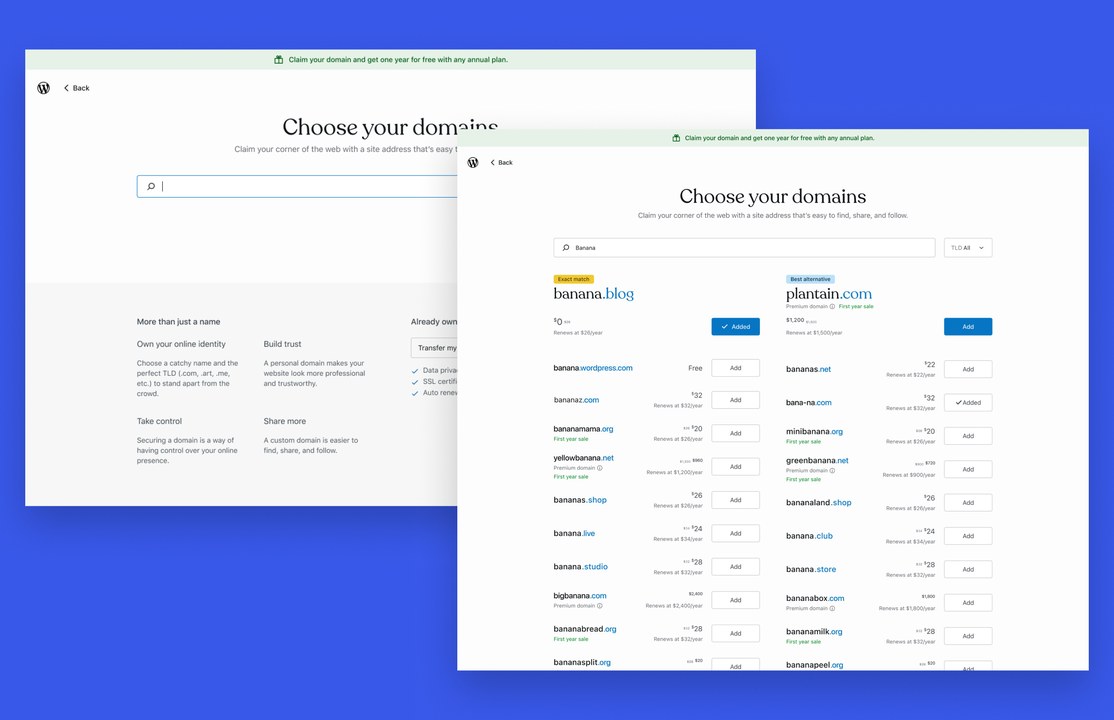Click info icon under greenbanana.net Premium domain
The height and width of the screenshot is (720, 1114).
click(x=833, y=471)
